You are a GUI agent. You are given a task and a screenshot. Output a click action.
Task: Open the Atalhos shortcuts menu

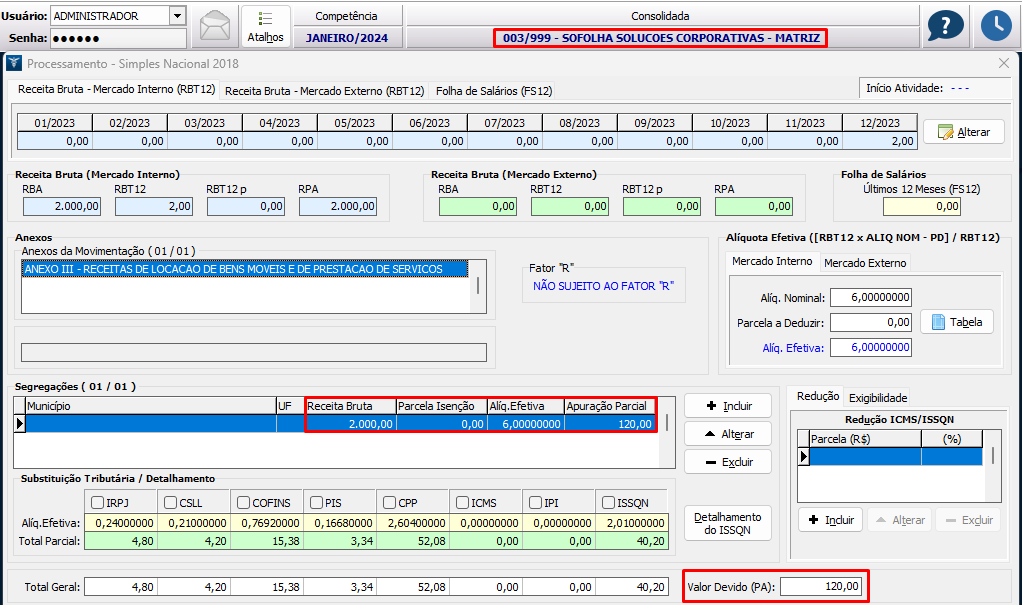point(265,27)
